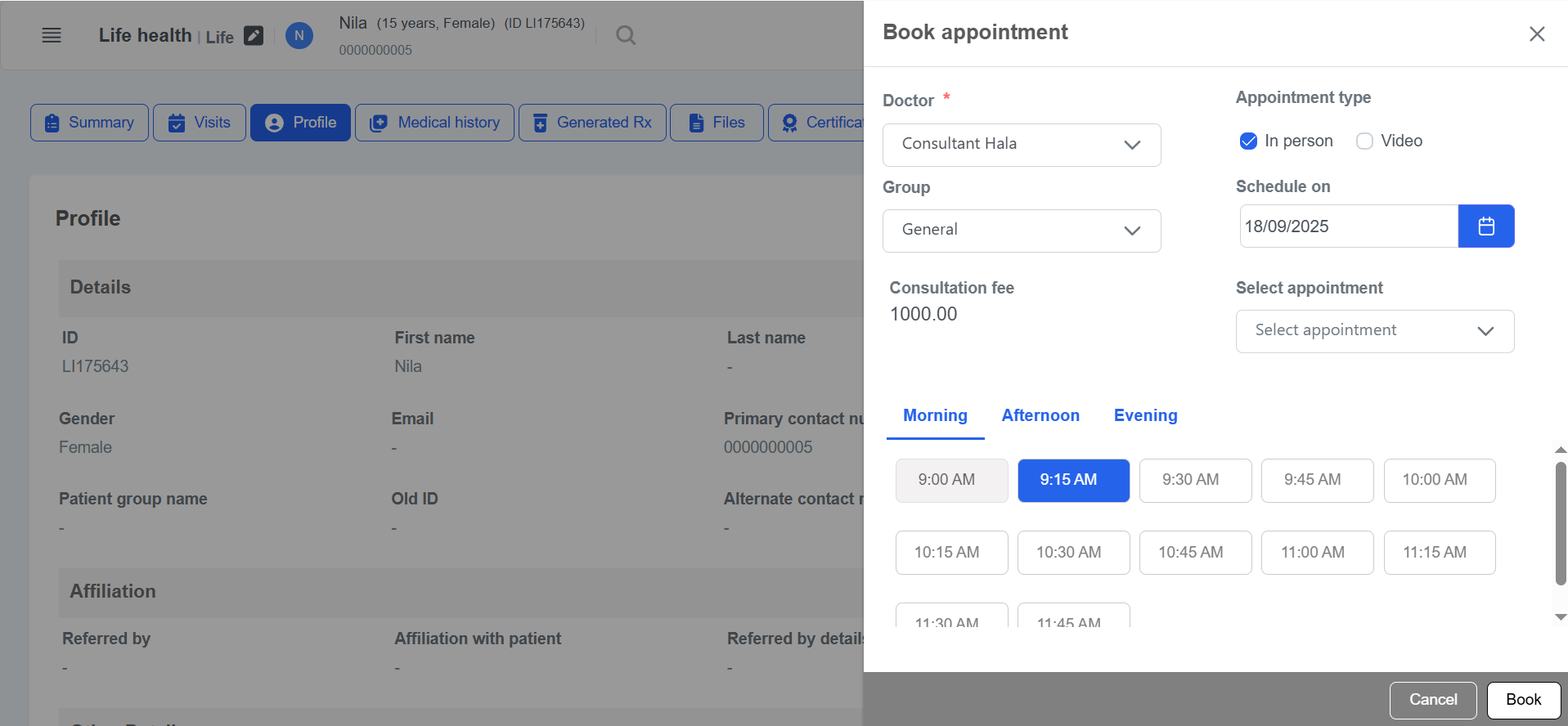Switch to Morning time slots
1568x726 pixels.
935,415
